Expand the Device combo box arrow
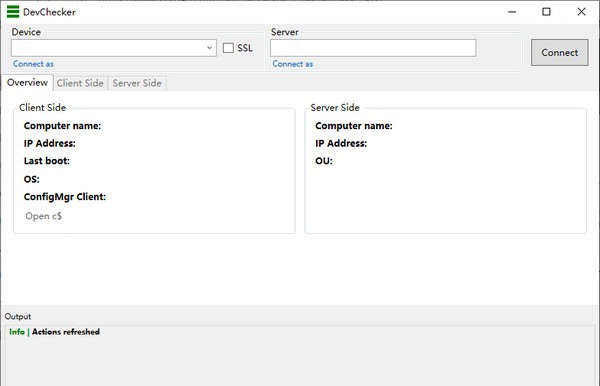Viewport: 600px width, 386px height. click(209, 48)
